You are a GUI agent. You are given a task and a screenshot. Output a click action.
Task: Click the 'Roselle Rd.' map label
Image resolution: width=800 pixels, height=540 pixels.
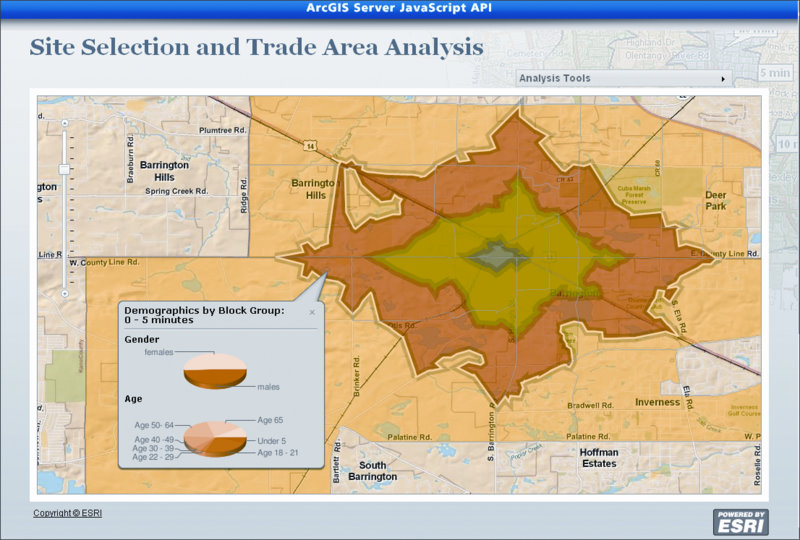757,465
